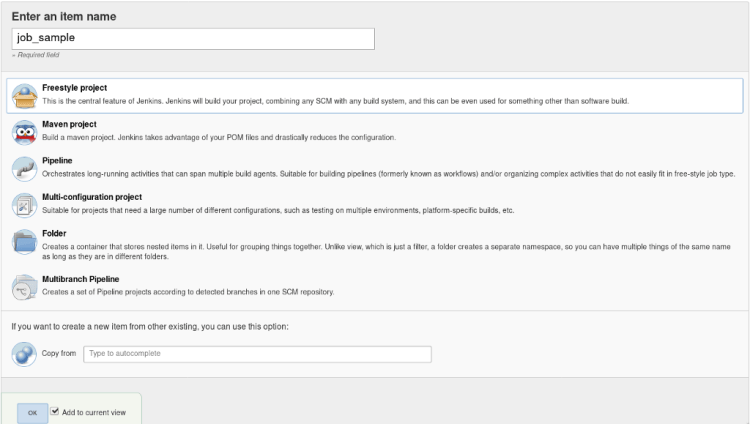Click the Freestyle project icon
This screenshot has width=750, height=424.
(x=24, y=95)
